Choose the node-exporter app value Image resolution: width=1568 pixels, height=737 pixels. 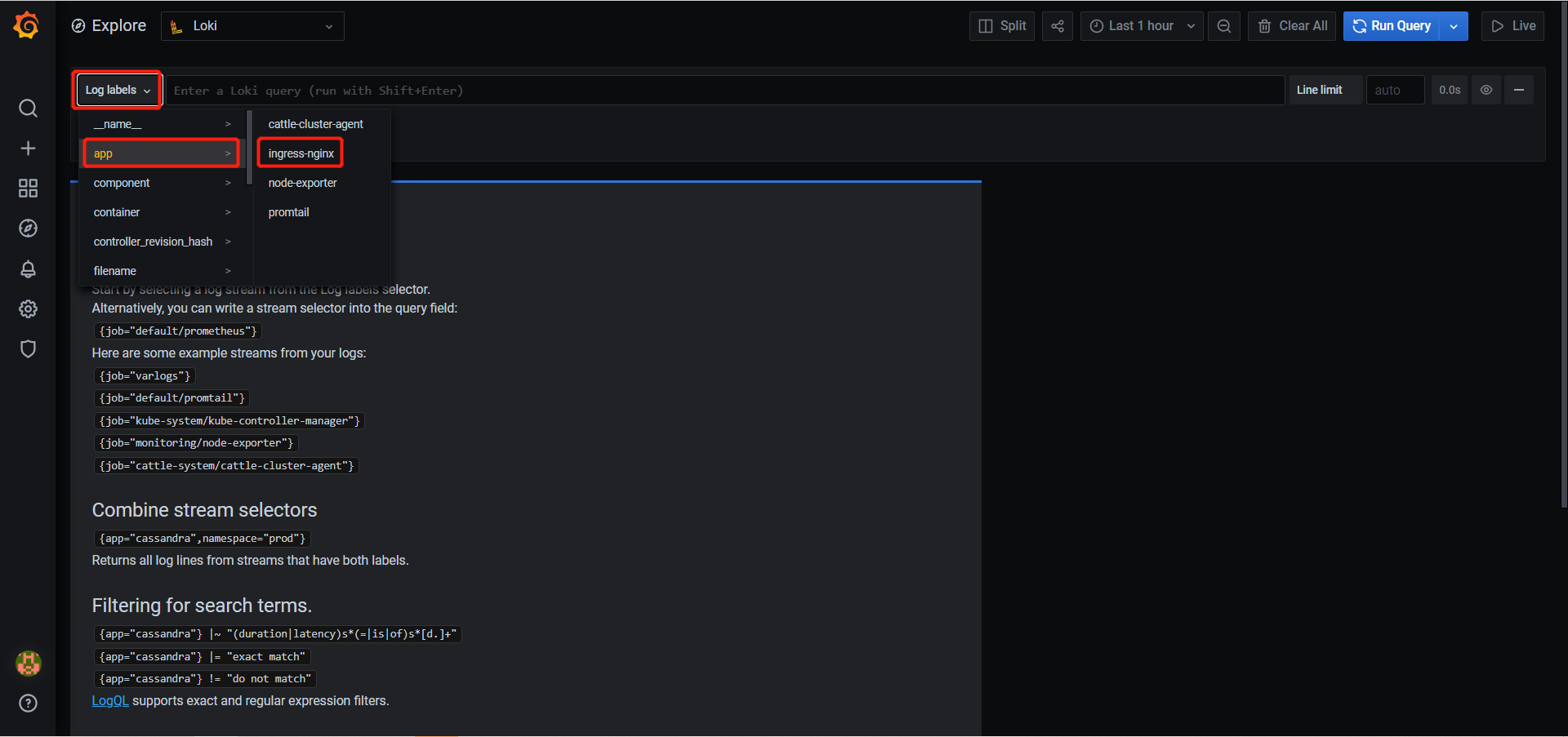[x=303, y=183]
